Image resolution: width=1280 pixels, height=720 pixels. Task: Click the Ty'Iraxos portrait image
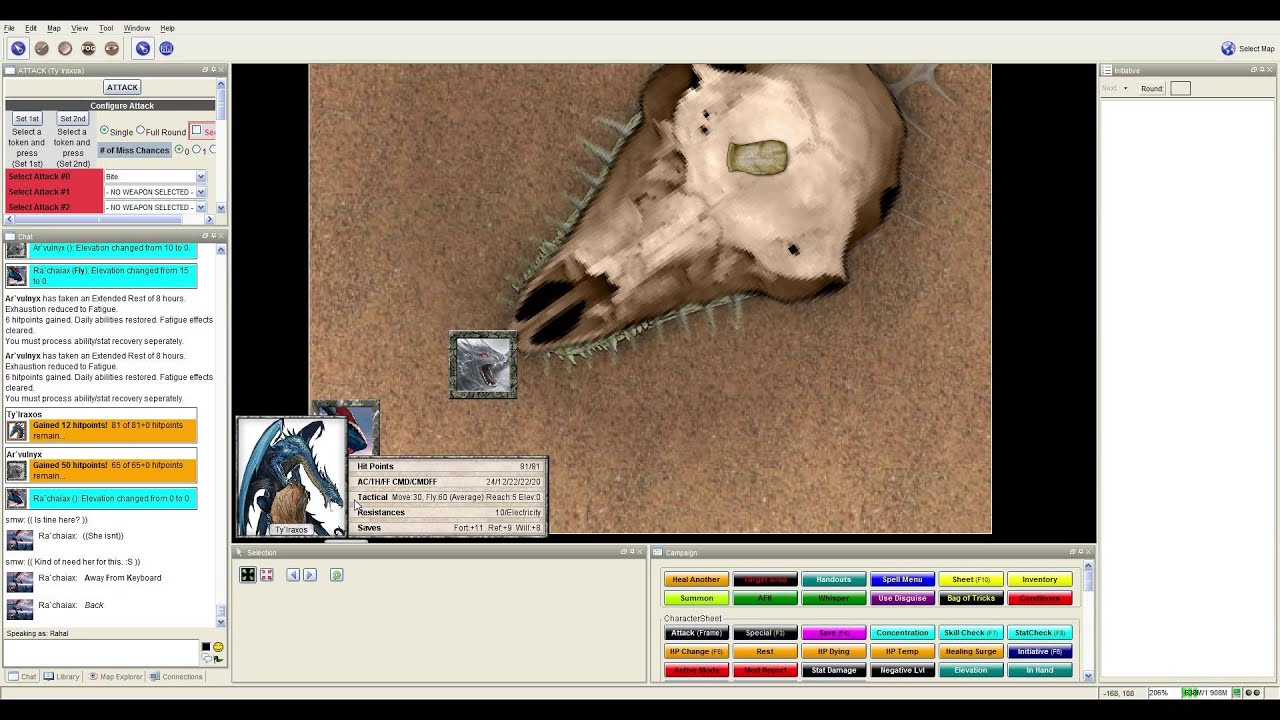click(x=292, y=477)
